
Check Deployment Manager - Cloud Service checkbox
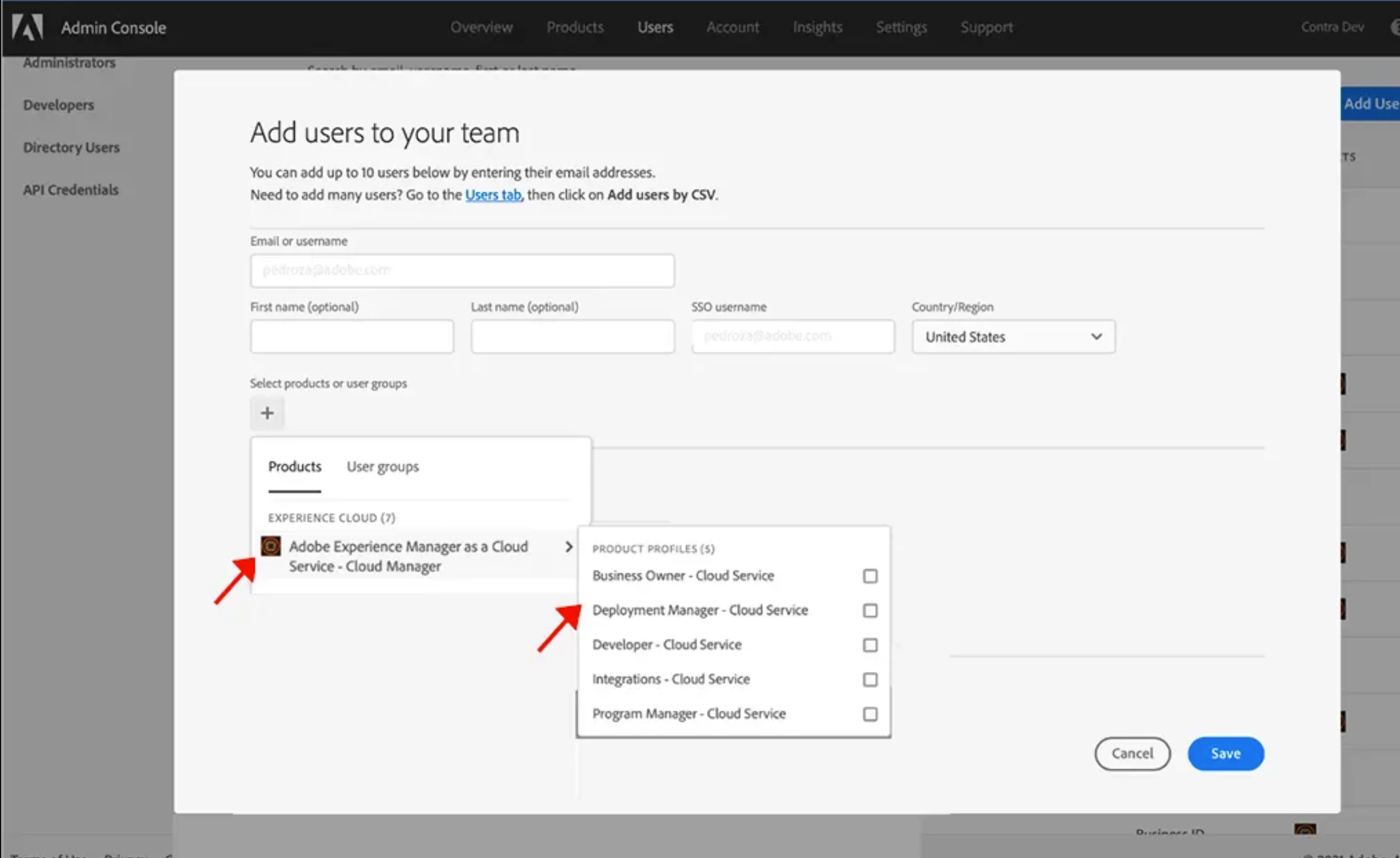pyautogui.click(x=870, y=610)
